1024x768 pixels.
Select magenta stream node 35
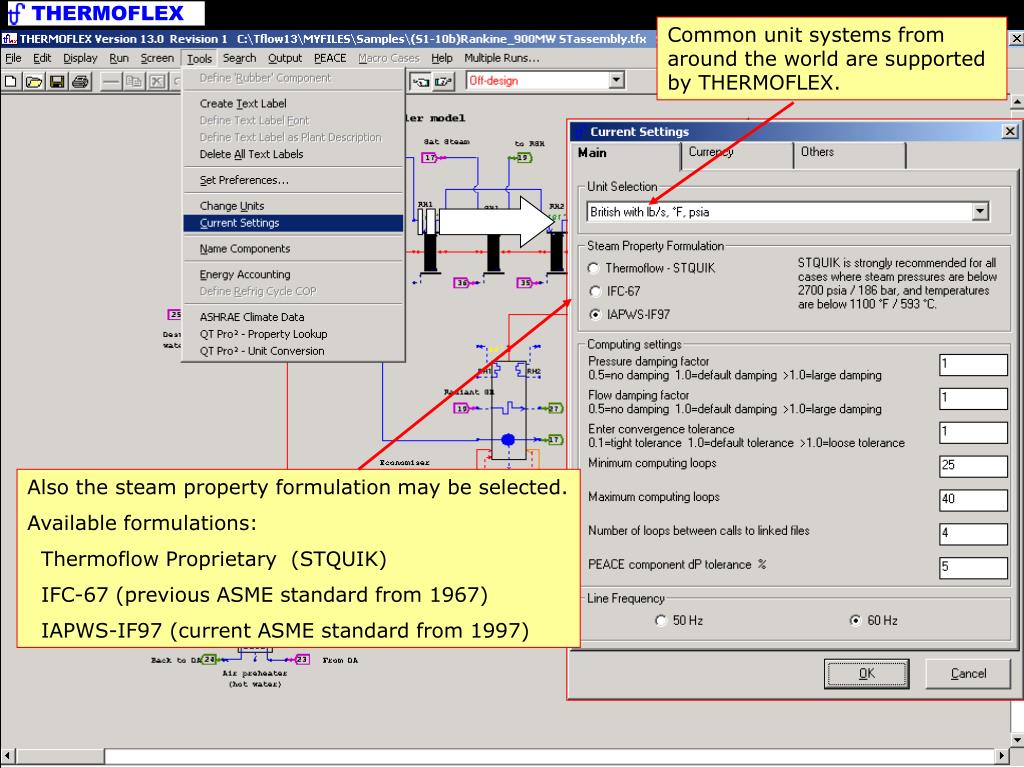pos(524,283)
